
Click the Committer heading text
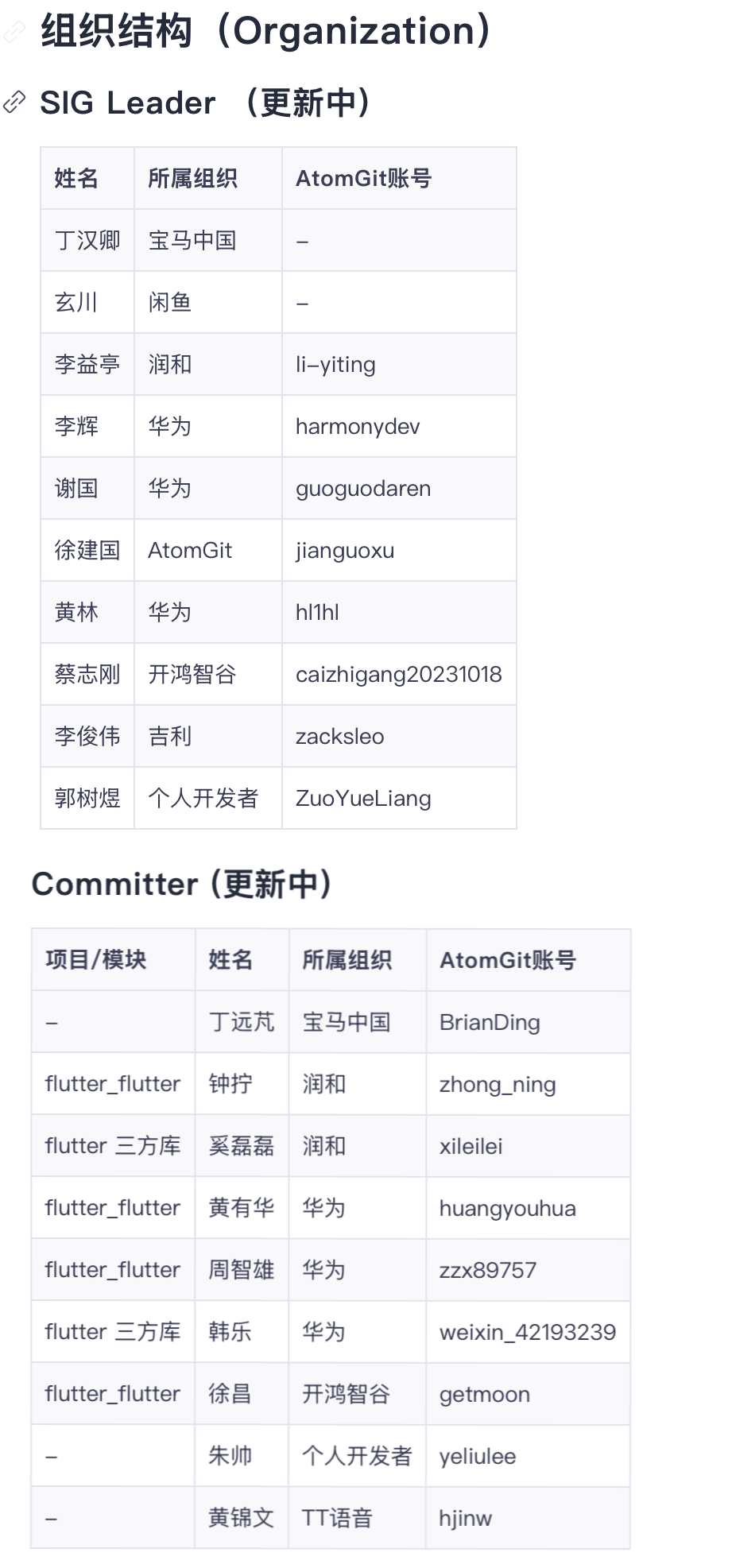click(x=181, y=884)
